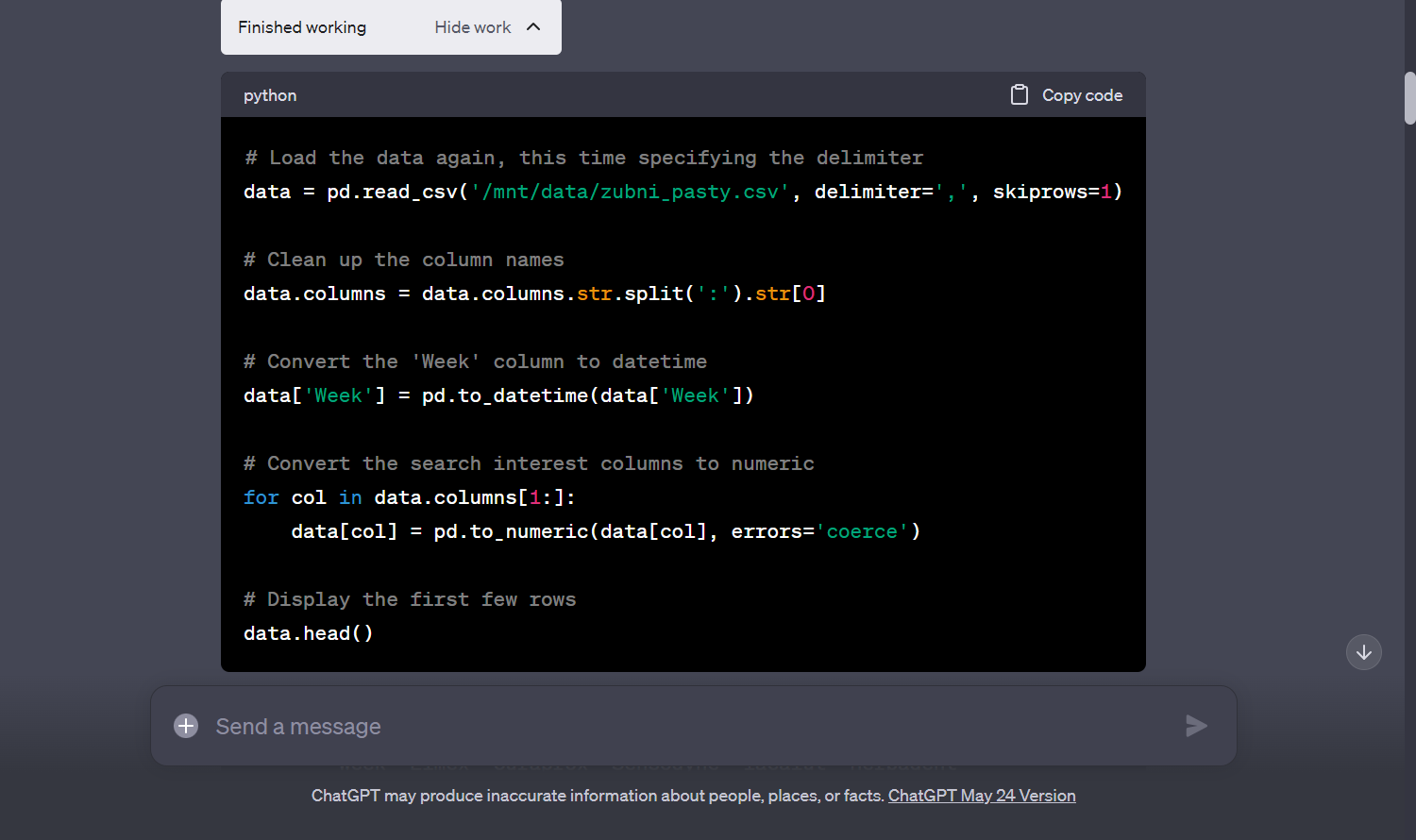Image resolution: width=1416 pixels, height=840 pixels.
Task: Click the pd.read_csv code line
Action: [x=683, y=192]
